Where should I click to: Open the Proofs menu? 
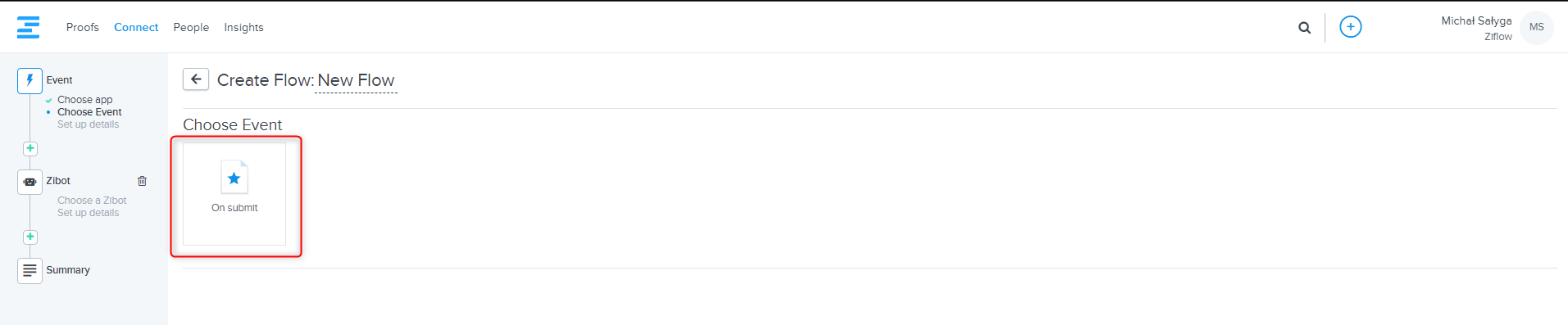[83, 27]
